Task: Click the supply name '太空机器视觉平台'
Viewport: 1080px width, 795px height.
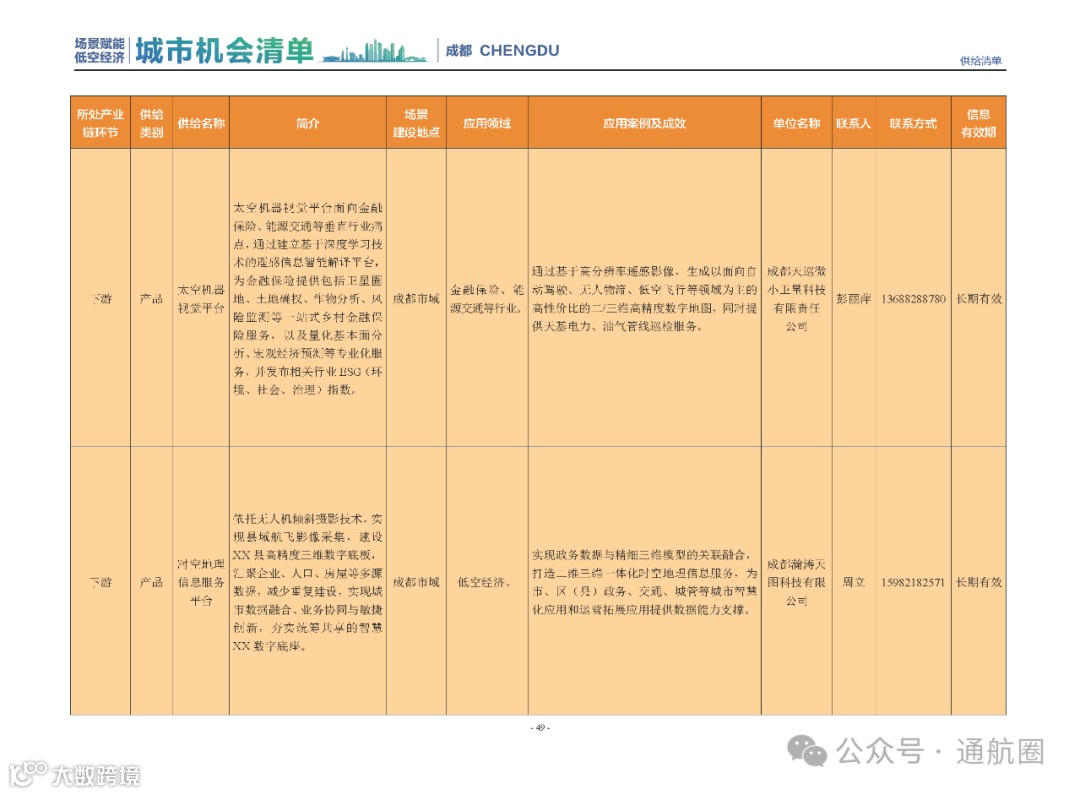Action: (201, 299)
